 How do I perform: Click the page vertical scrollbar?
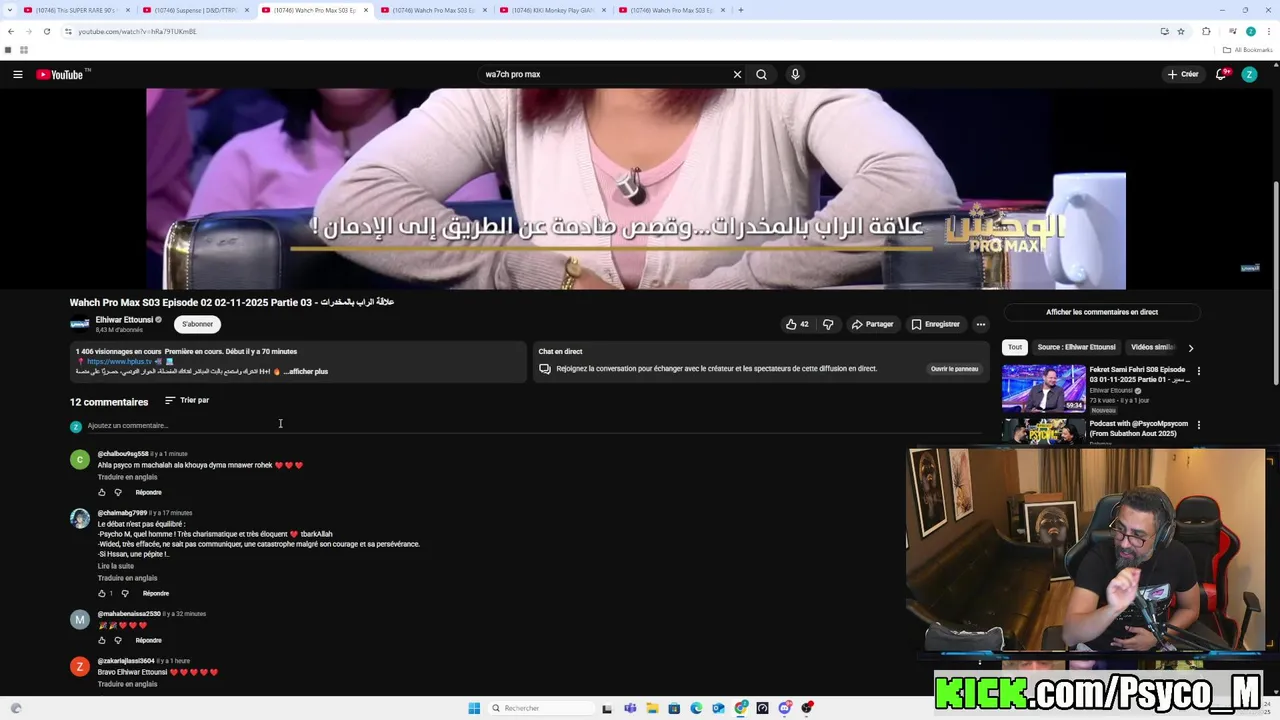tap(1276, 283)
